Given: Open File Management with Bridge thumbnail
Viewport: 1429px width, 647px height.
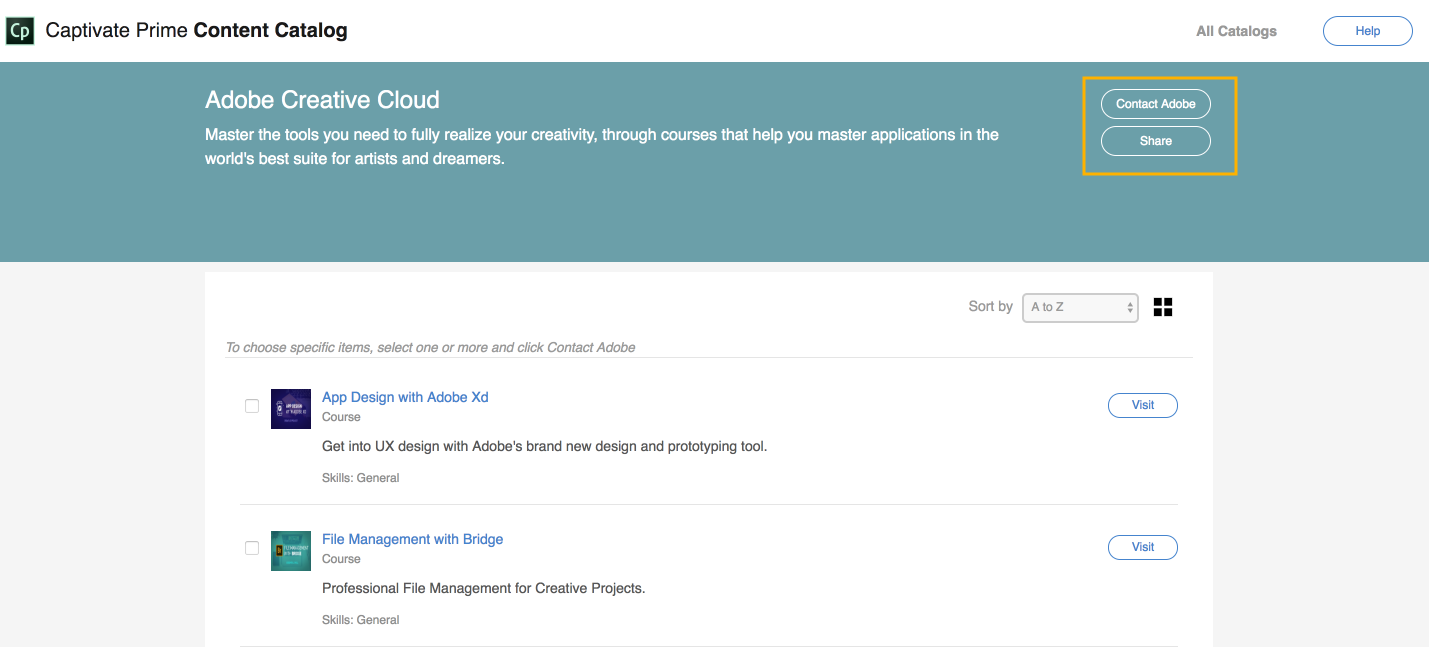Looking at the screenshot, I should click(291, 551).
